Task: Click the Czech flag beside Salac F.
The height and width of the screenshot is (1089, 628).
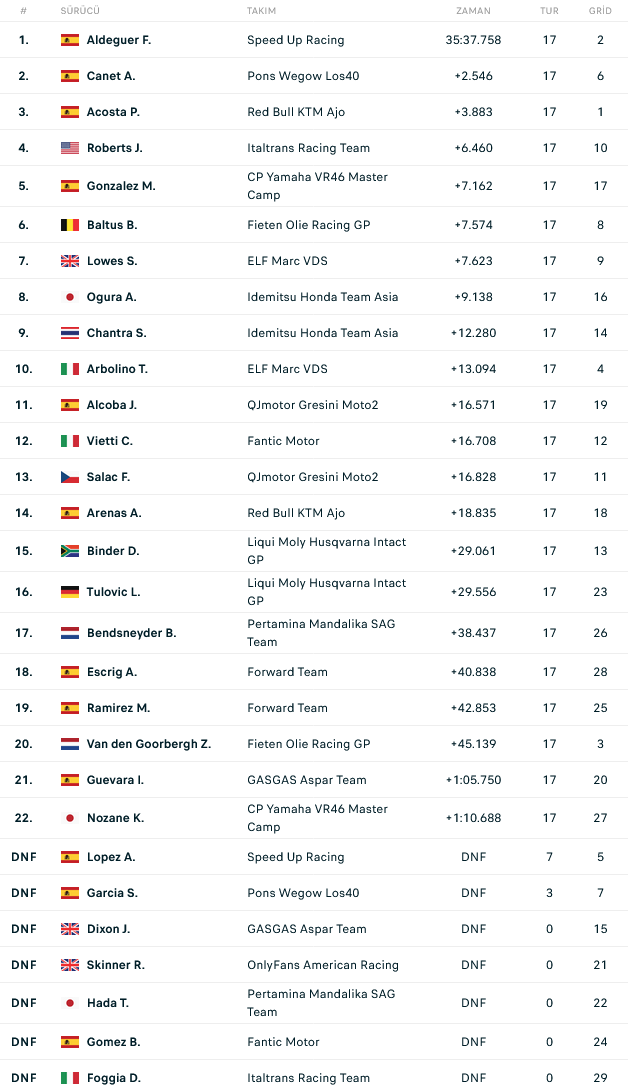Action: (69, 477)
